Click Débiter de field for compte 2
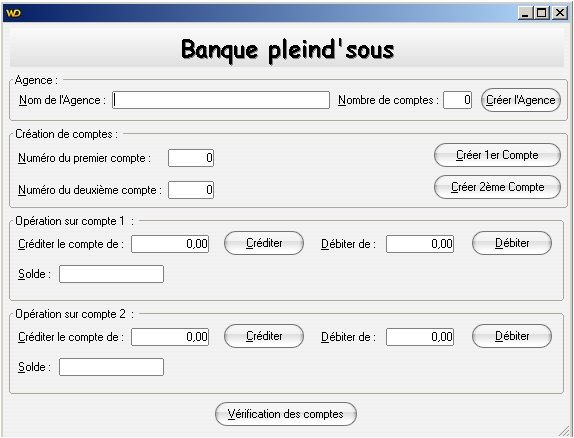This screenshot has width=574, height=438. [x=420, y=337]
